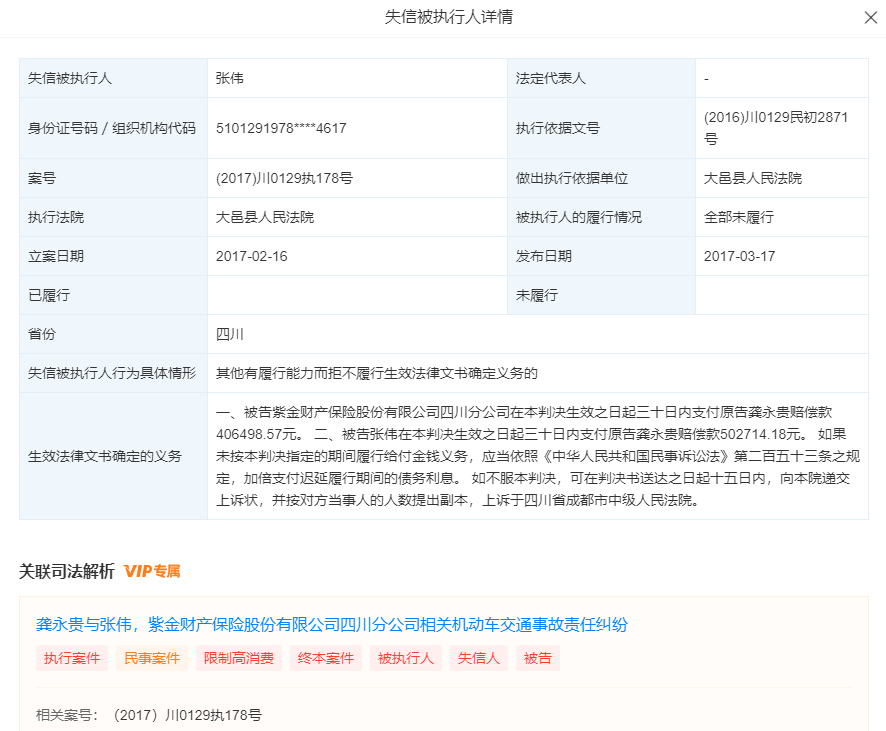Click 执行依据文号 value (2016)川0129民初2871号
The height and width of the screenshot is (731, 886).
(776, 128)
